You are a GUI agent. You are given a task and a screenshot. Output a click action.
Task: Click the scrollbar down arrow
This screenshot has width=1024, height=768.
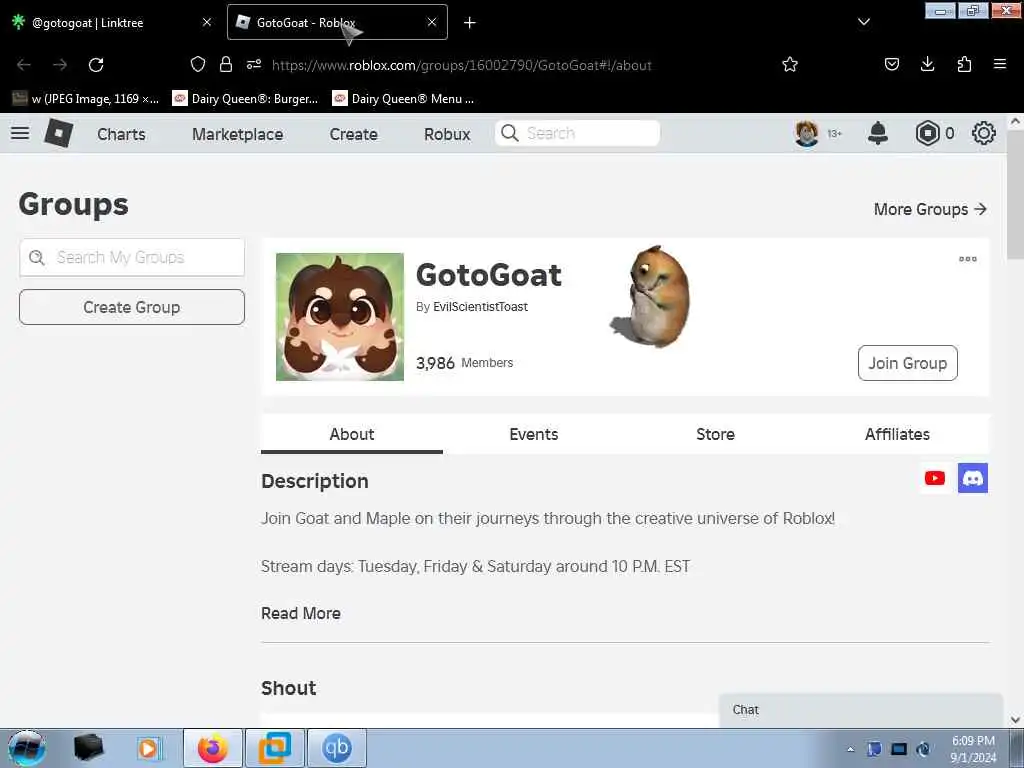1015,720
